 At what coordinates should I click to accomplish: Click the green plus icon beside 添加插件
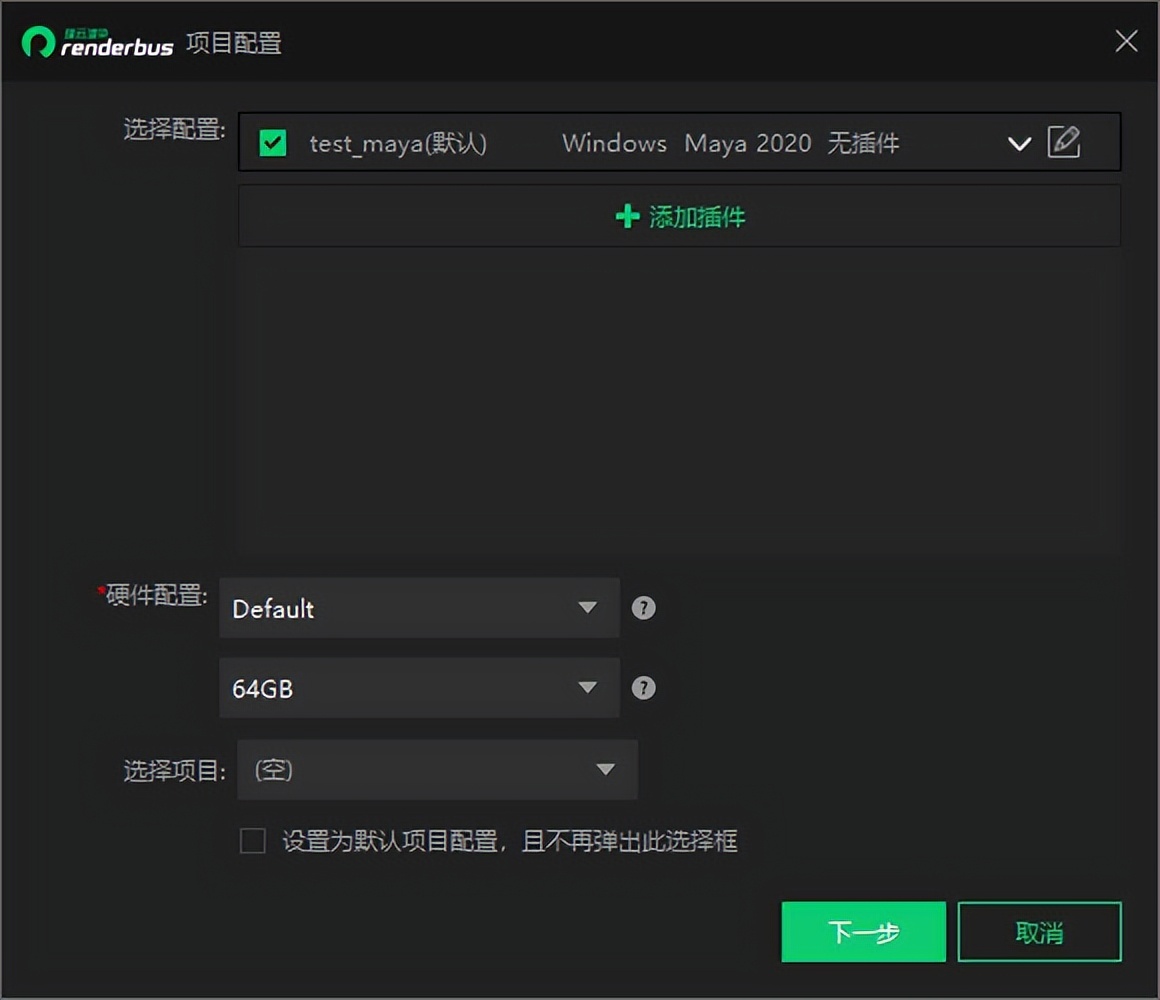627,216
